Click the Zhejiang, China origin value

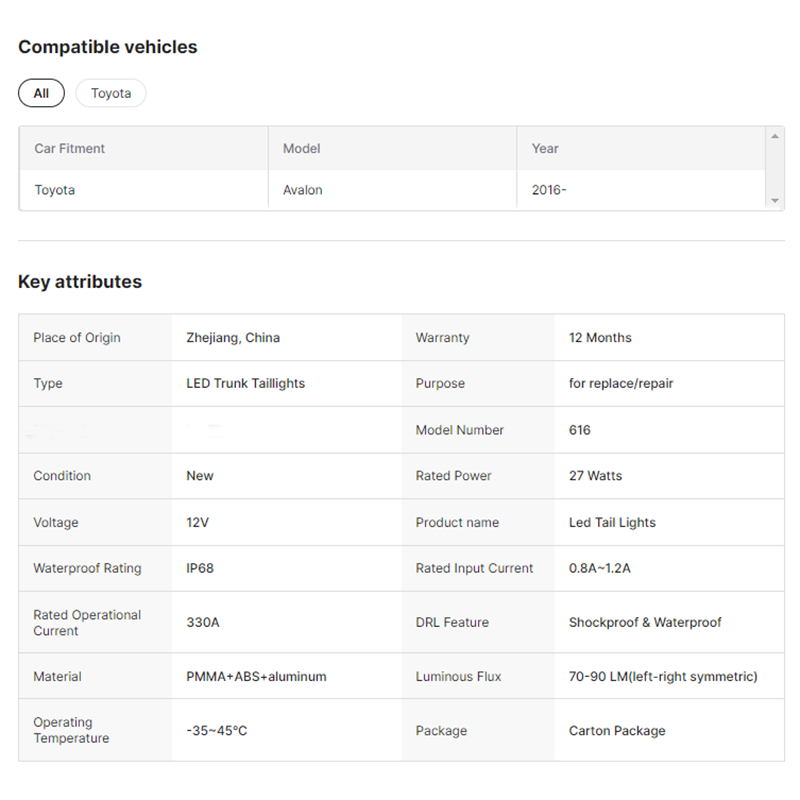tap(233, 337)
